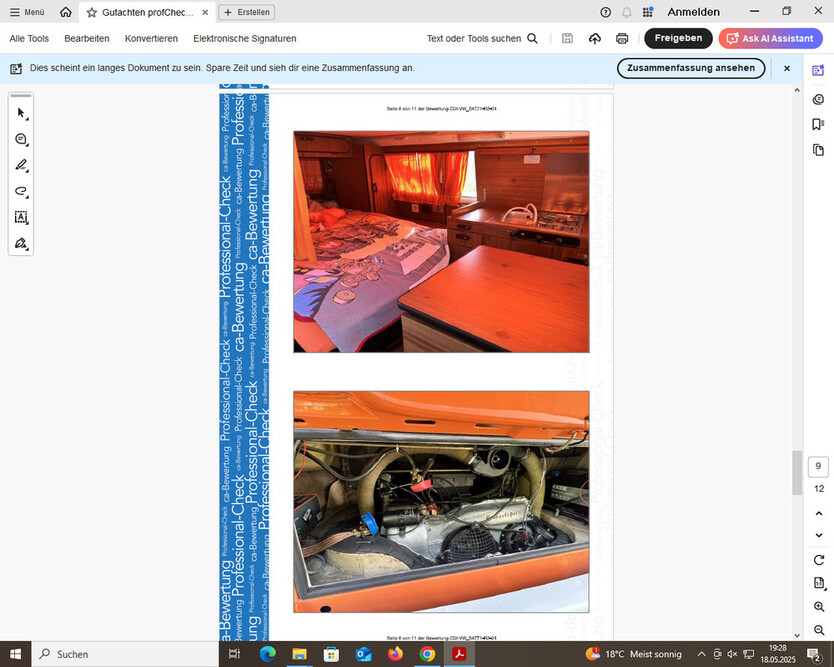
Task: Open the bookmarks panel in the right sidebar
Action: tap(818, 124)
